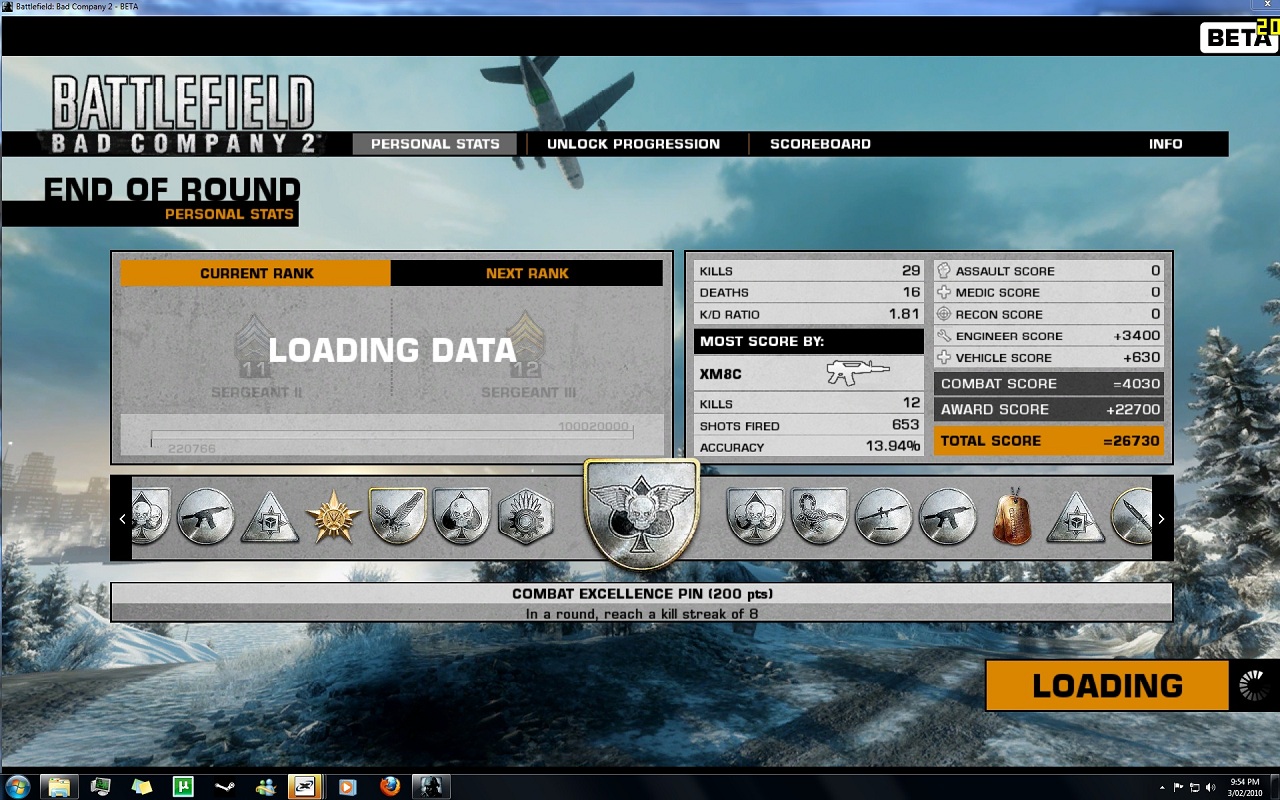
Task: Click the spinning loading indicator
Action: pyautogui.click(x=1253, y=685)
